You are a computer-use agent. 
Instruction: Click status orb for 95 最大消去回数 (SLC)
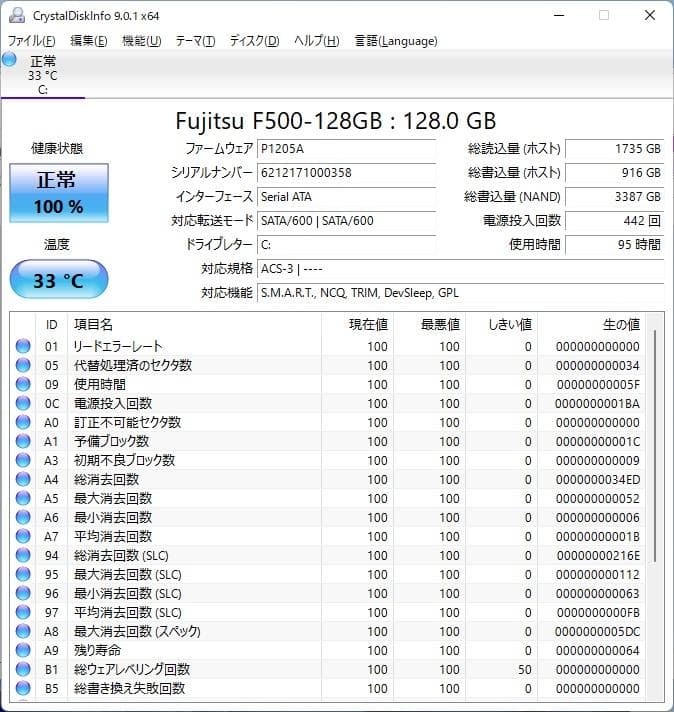click(23, 574)
